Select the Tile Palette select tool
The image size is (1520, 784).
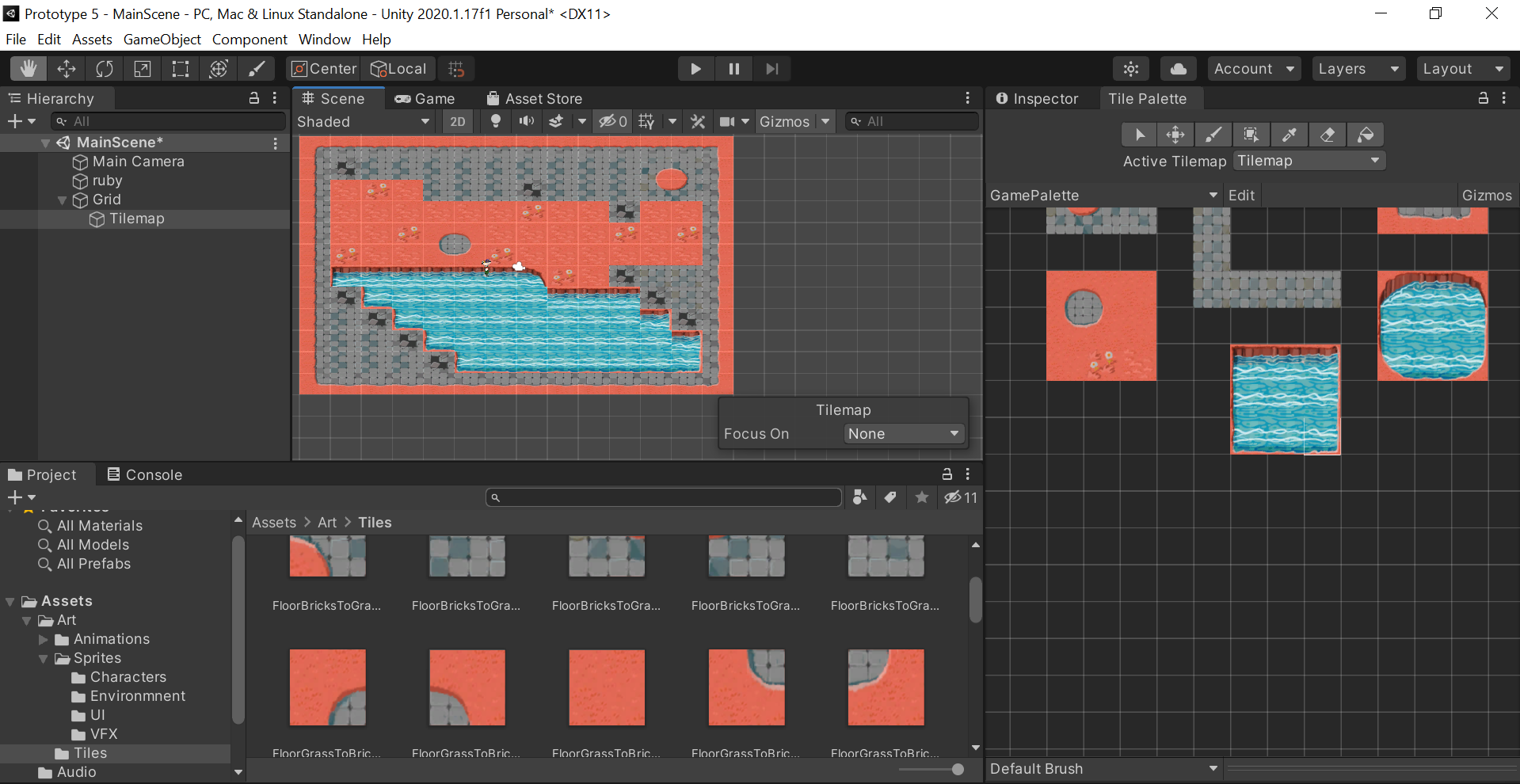[x=1140, y=135]
